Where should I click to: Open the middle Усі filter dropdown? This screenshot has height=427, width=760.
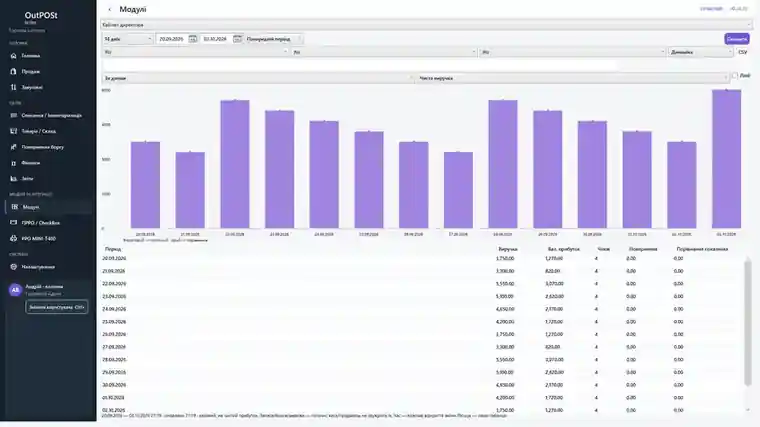click(x=384, y=52)
